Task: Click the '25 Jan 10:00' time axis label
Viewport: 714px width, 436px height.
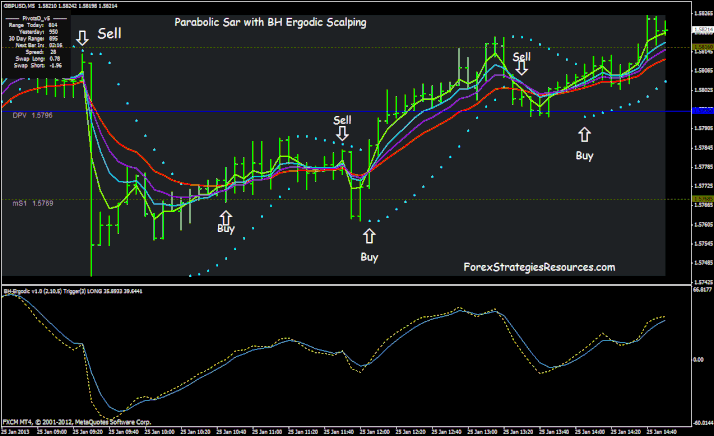Action: pyautogui.click(x=159, y=431)
